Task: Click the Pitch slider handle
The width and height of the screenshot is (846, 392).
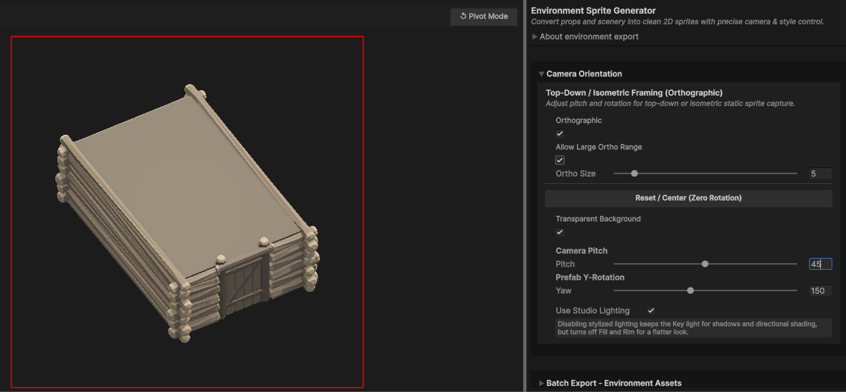Action: 705,264
